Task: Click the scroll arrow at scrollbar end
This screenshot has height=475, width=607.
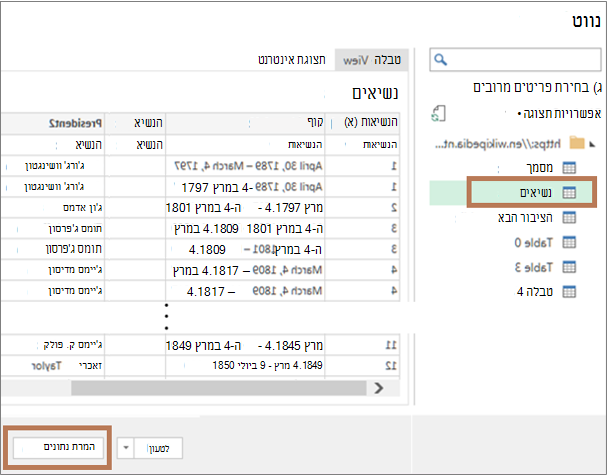Action: pyautogui.click(x=379, y=388)
